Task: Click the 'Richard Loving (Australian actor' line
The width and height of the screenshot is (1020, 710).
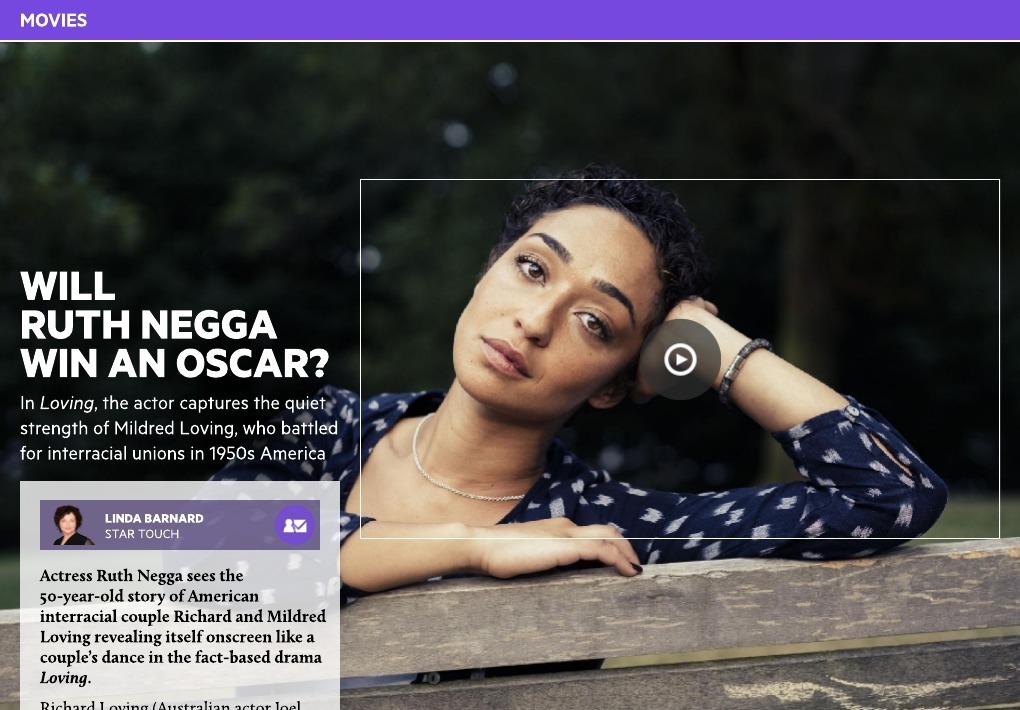Action: 170,705
